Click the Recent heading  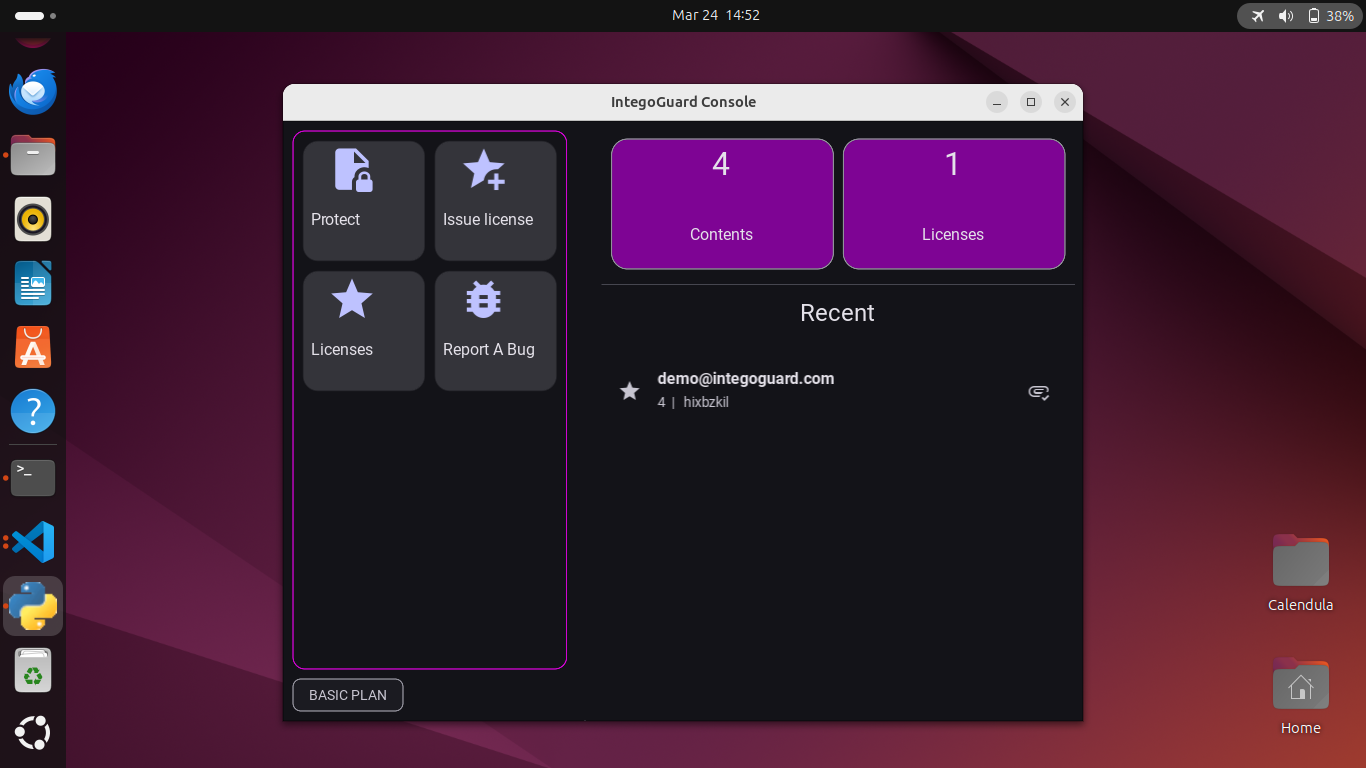pos(837,313)
